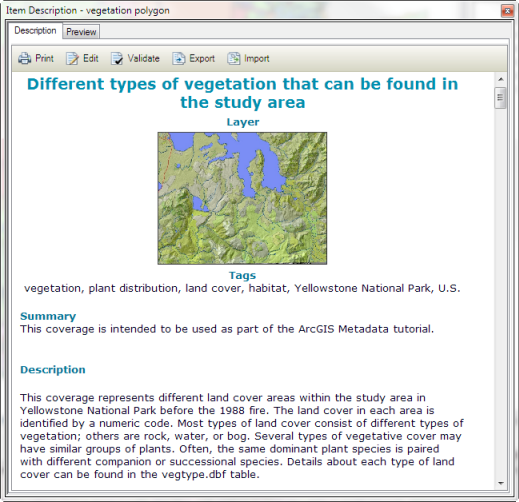The width and height of the screenshot is (519, 502).
Task: Select the Description tab
Action: pos(35,31)
